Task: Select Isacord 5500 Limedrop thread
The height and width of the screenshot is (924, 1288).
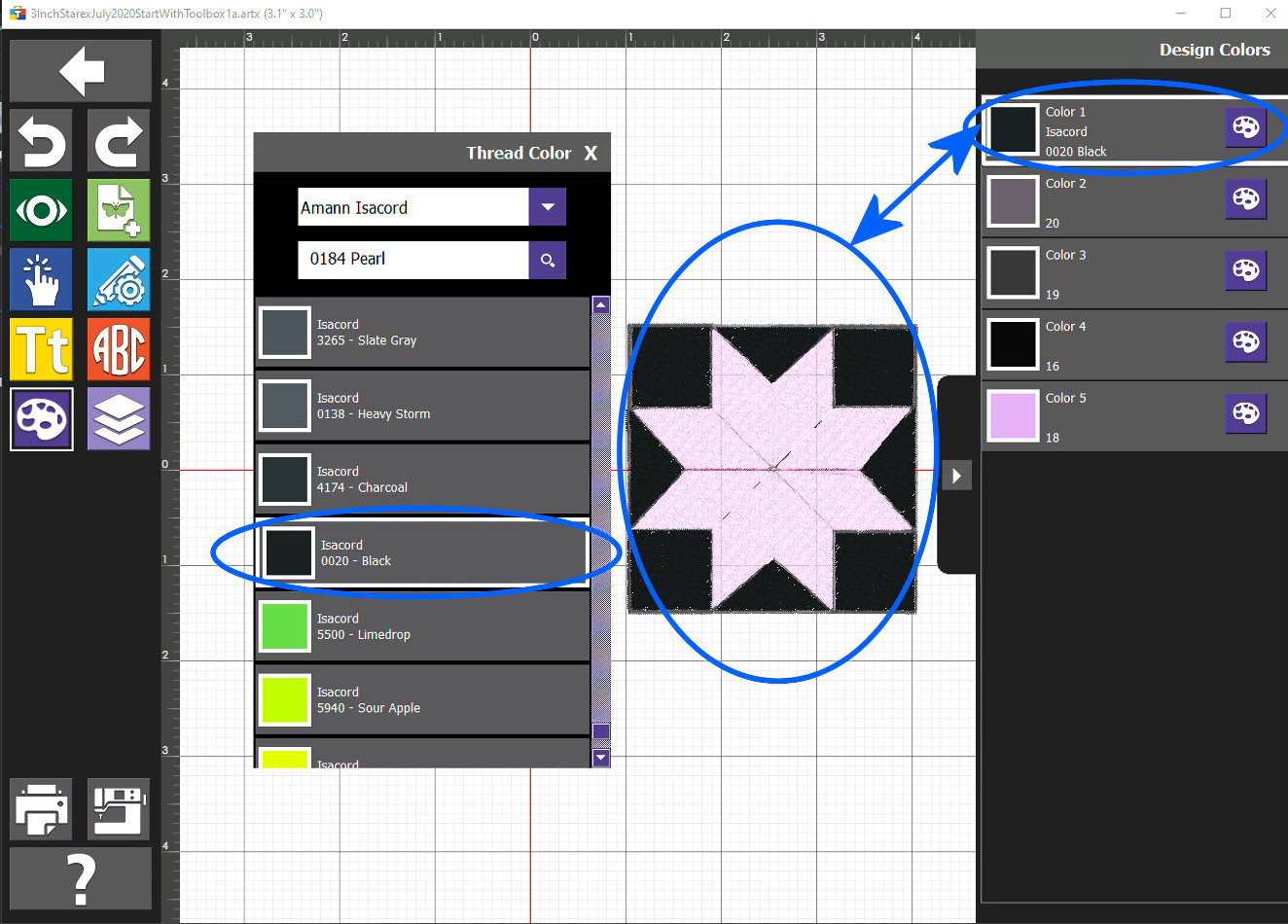Action: point(422,626)
